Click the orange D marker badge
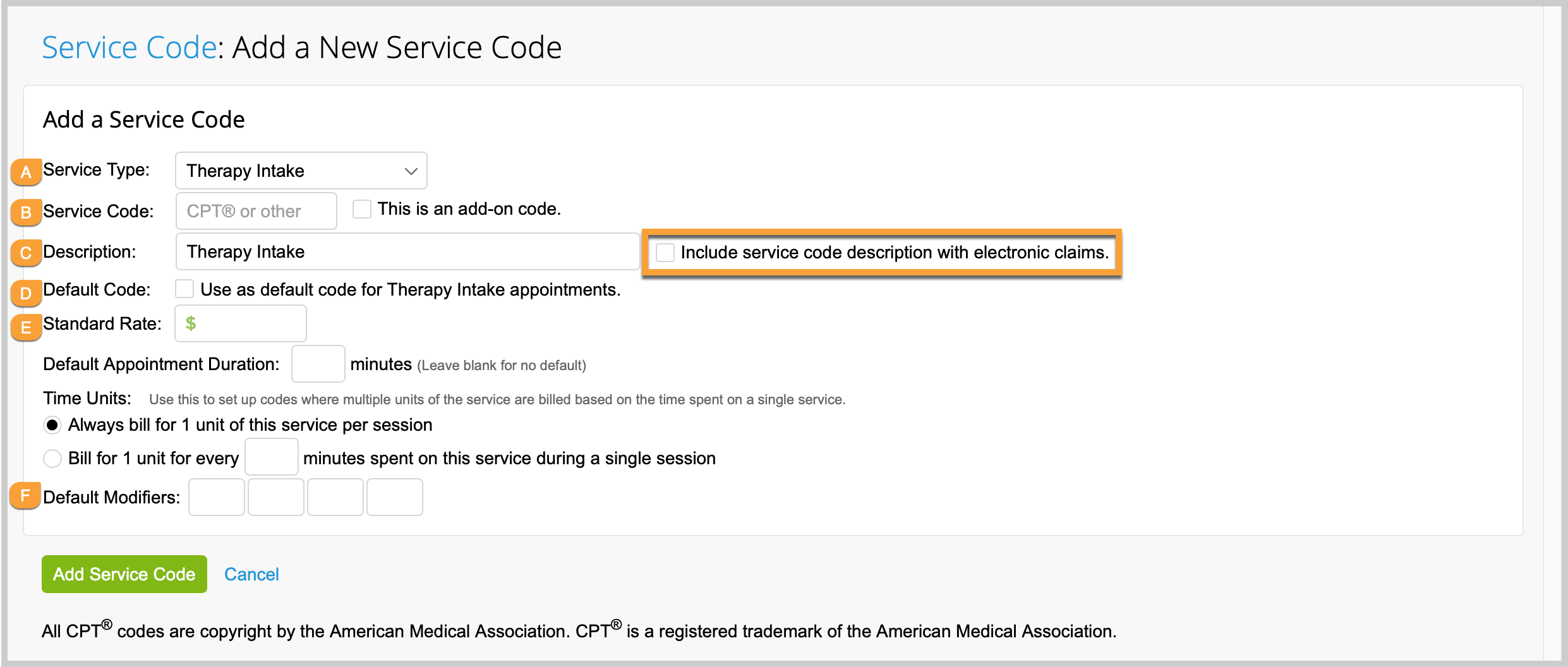The height and width of the screenshot is (667, 1568). coord(26,293)
